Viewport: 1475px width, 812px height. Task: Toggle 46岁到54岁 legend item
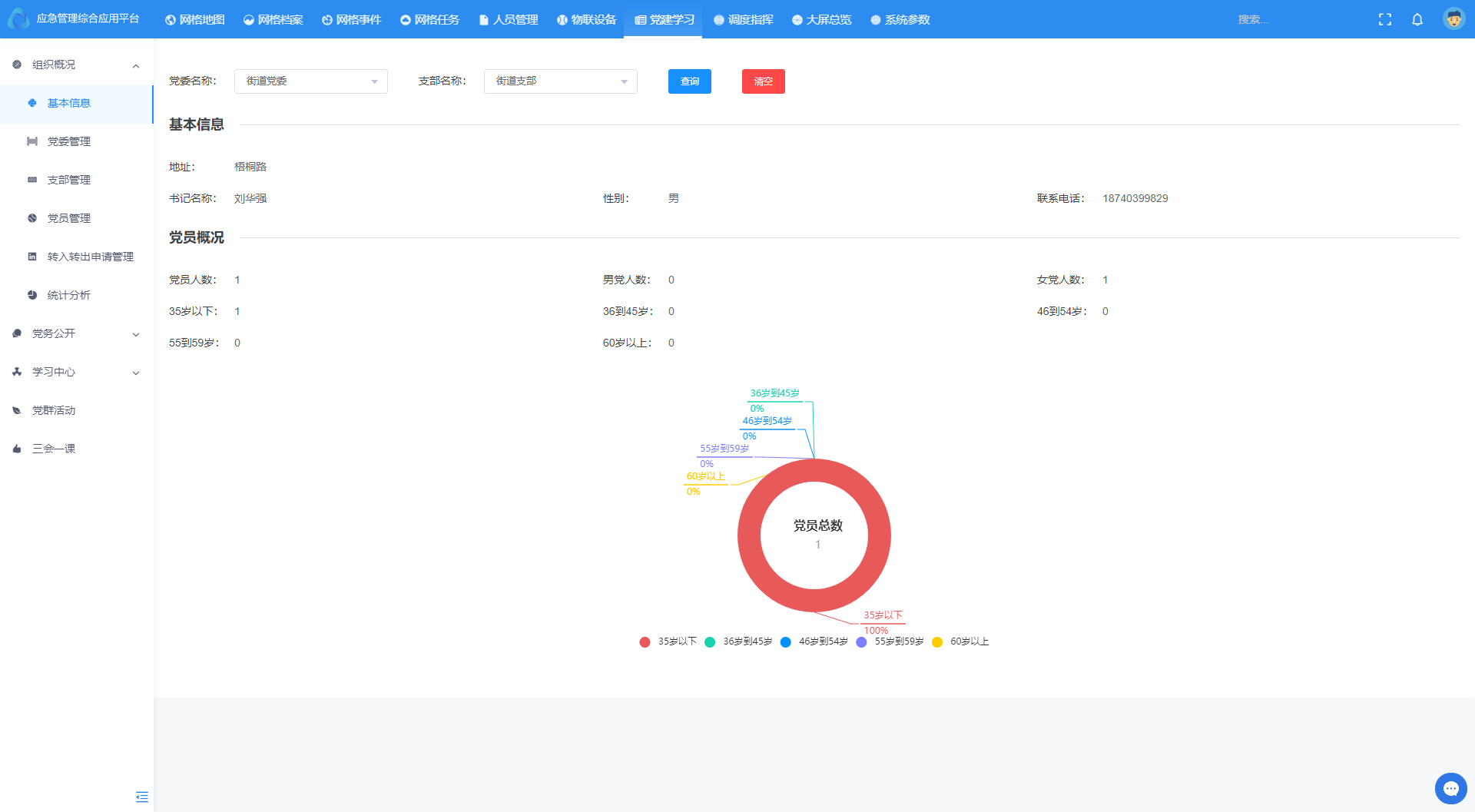(x=814, y=641)
